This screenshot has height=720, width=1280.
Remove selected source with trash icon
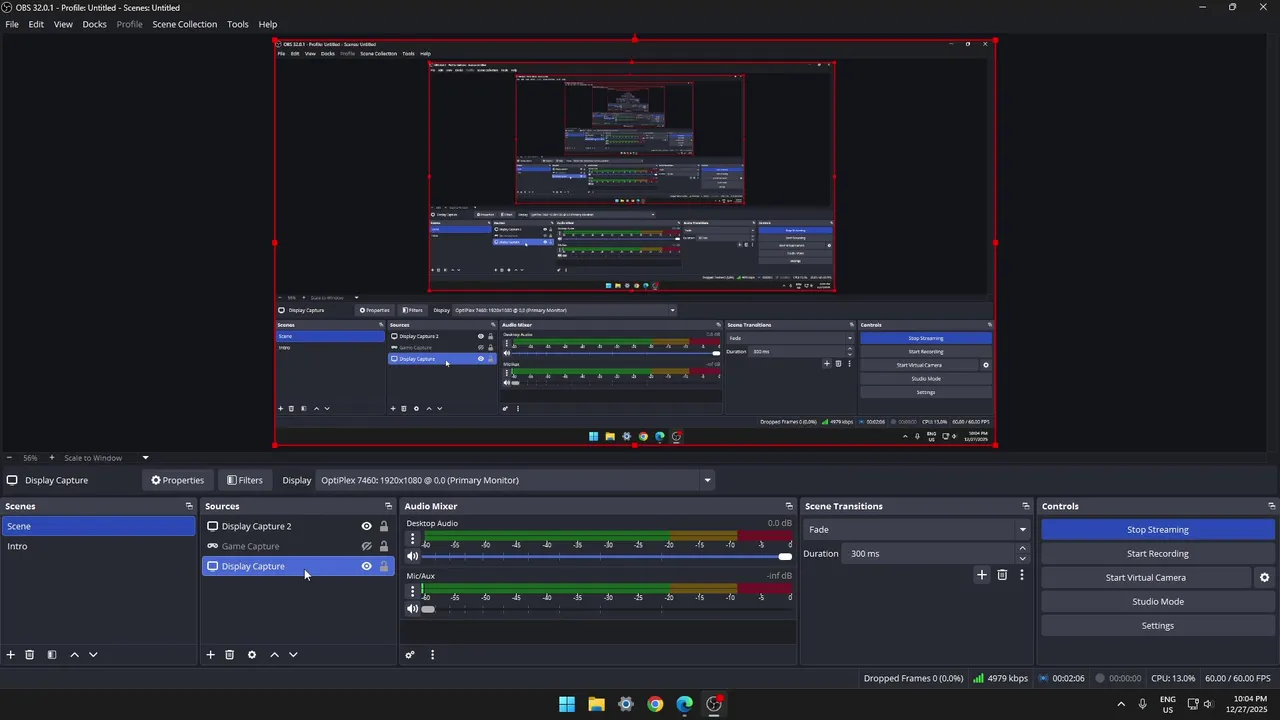[x=229, y=655]
